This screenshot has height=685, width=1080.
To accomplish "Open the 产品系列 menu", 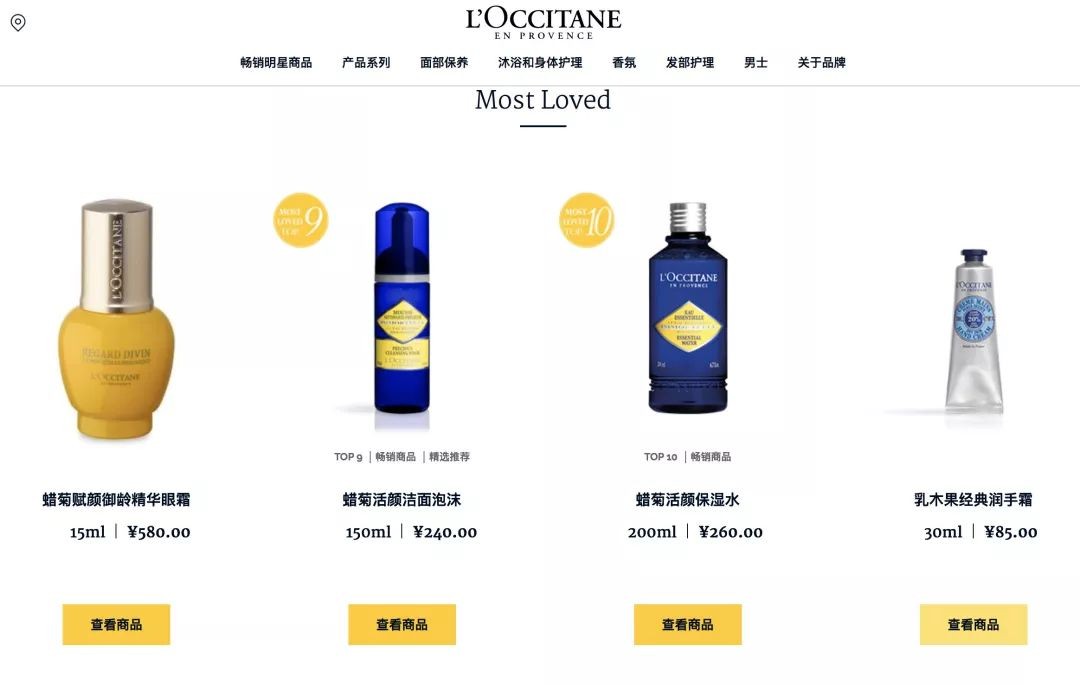I will (366, 63).
